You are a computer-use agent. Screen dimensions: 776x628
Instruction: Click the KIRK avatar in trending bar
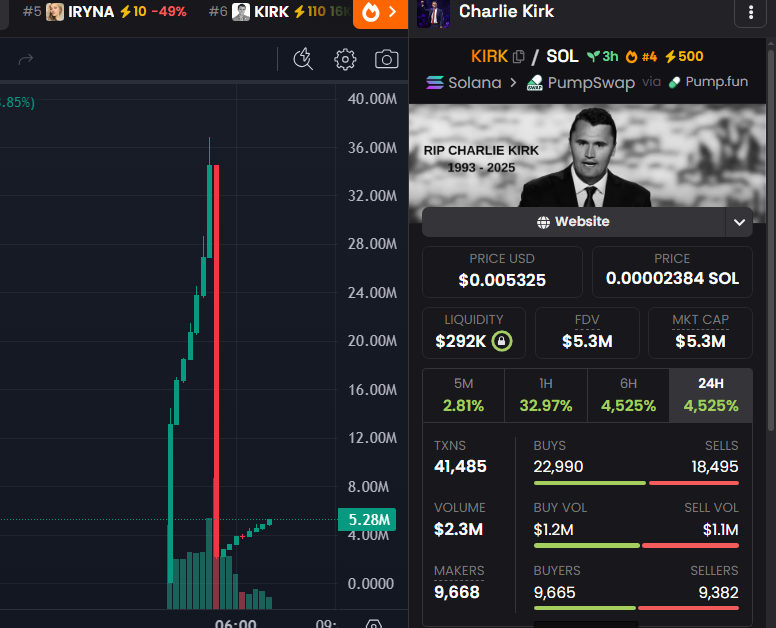pyautogui.click(x=241, y=12)
